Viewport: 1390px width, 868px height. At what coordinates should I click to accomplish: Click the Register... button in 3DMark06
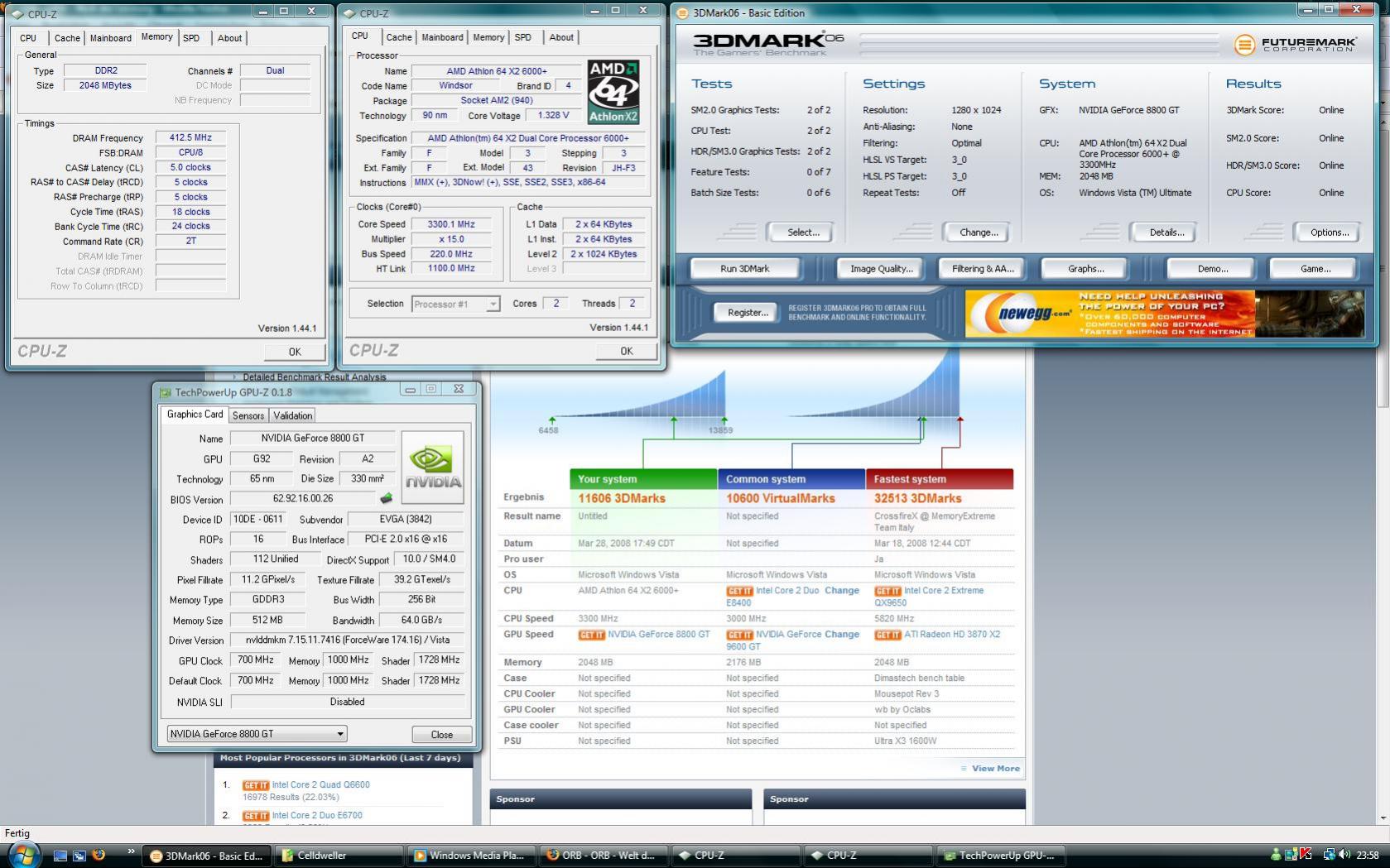click(748, 313)
